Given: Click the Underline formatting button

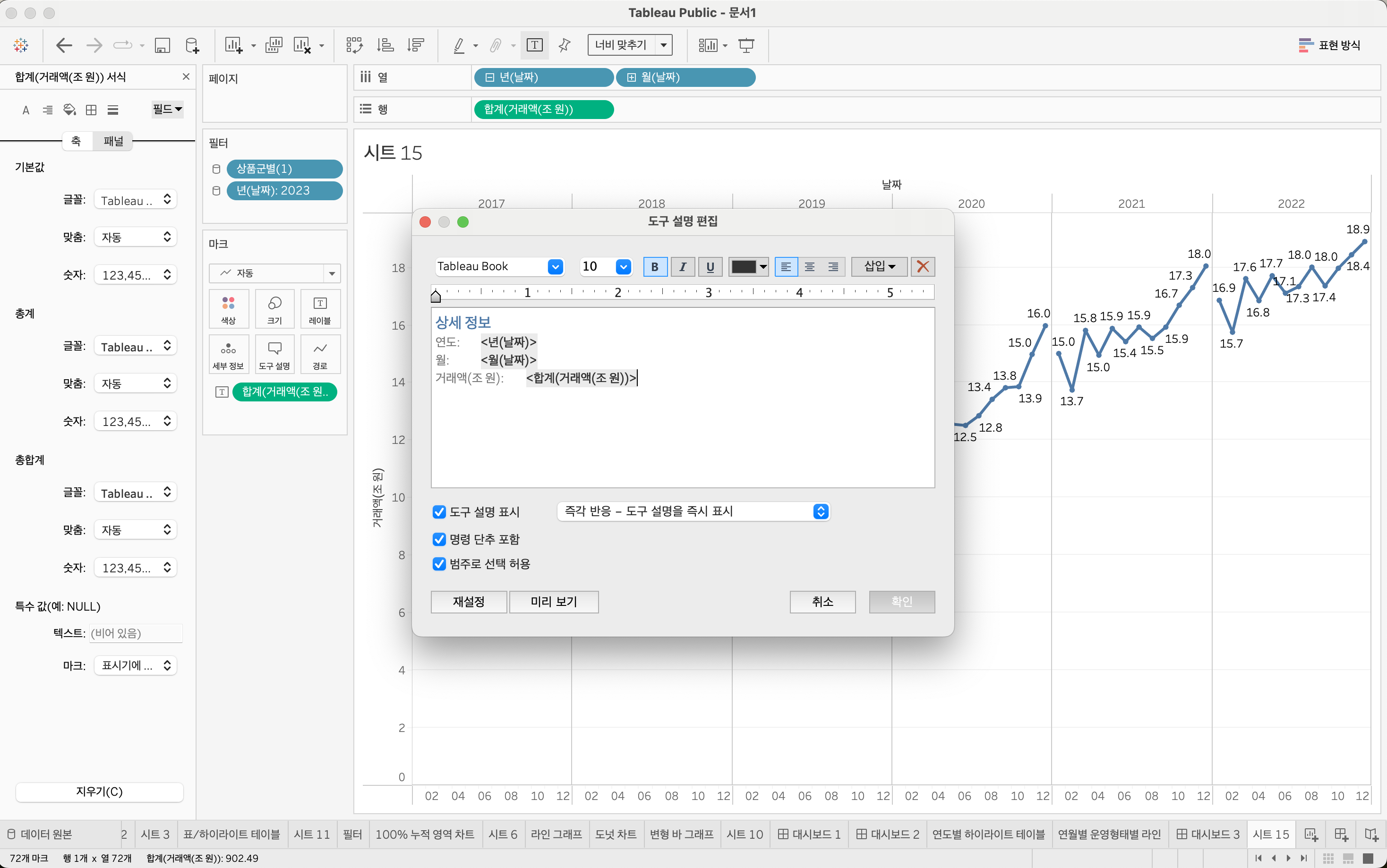Looking at the screenshot, I should (x=710, y=267).
